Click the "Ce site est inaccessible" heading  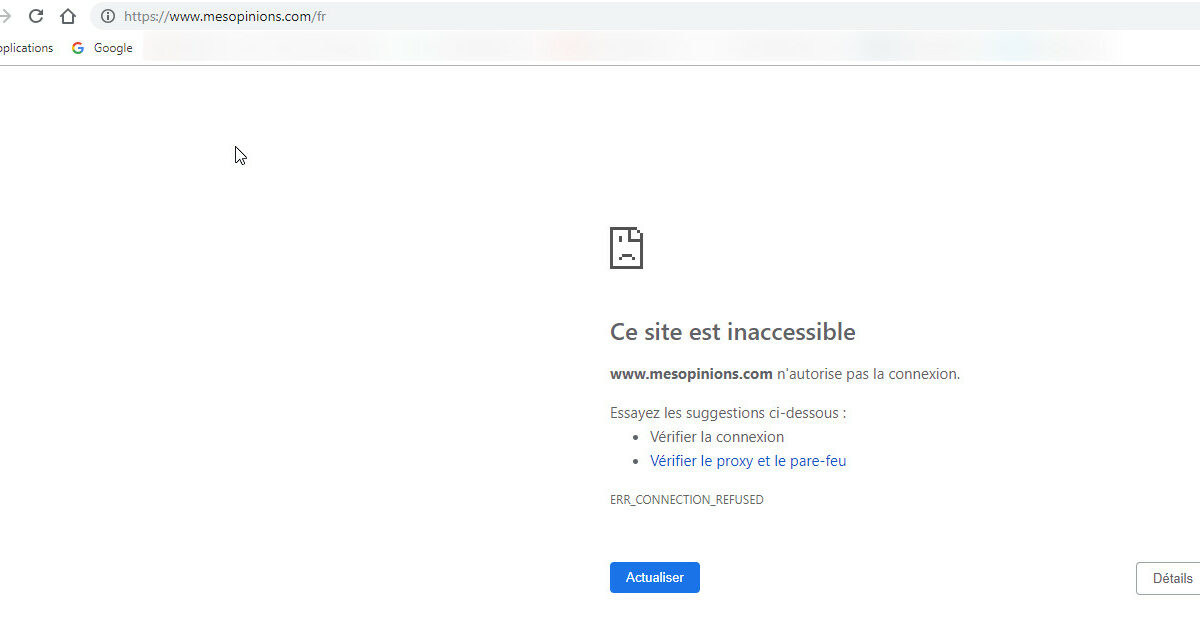(732, 331)
